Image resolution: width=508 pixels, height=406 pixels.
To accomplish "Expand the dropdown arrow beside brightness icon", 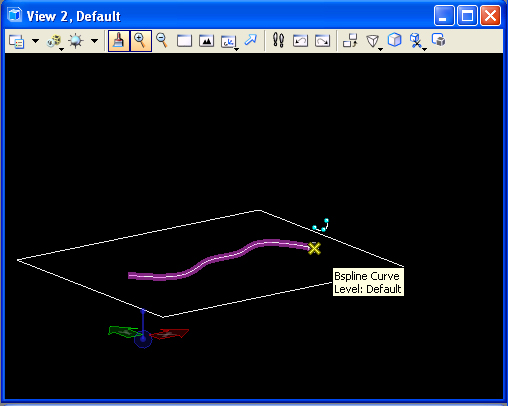I will (95, 41).
